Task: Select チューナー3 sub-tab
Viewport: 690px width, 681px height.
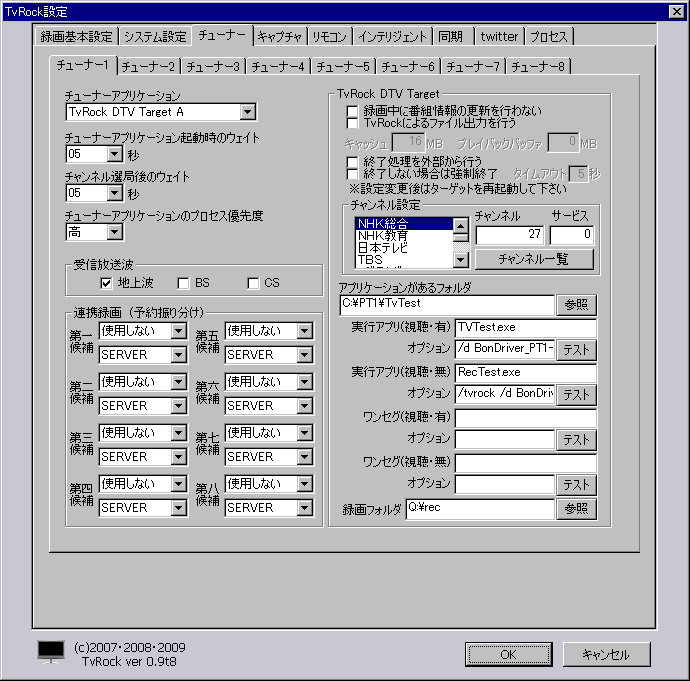Action: (213, 66)
